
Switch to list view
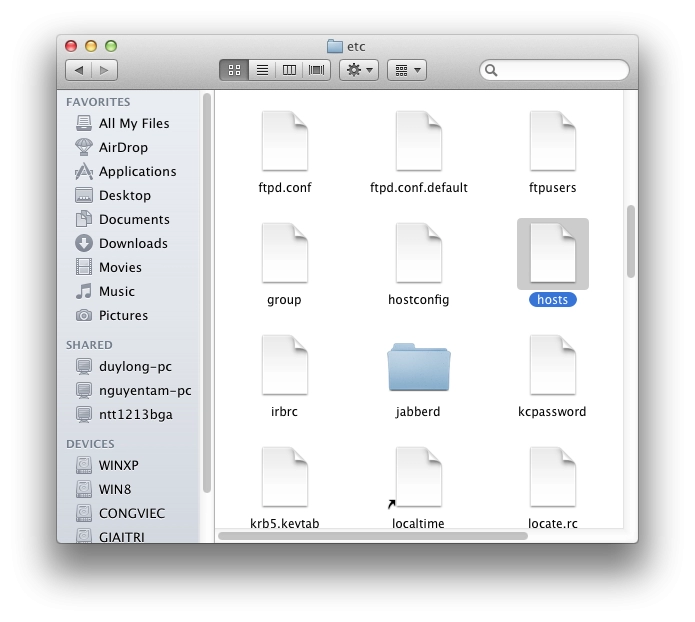[262, 70]
